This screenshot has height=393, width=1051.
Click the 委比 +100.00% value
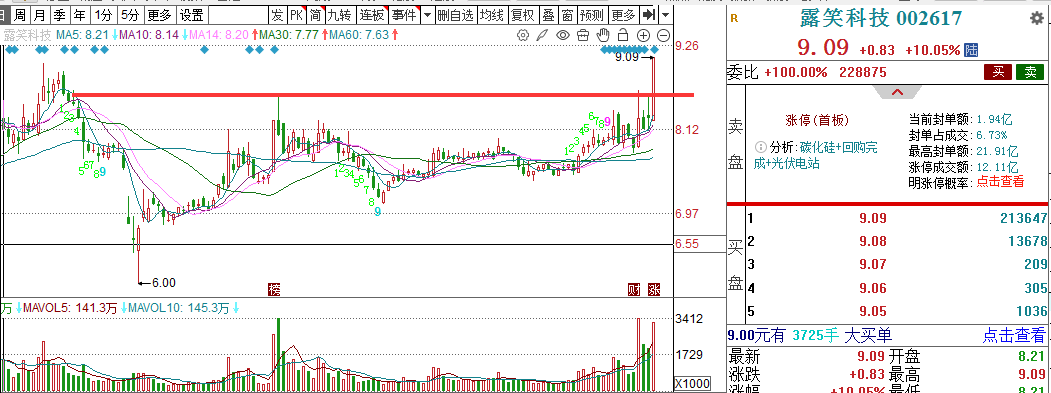796,72
